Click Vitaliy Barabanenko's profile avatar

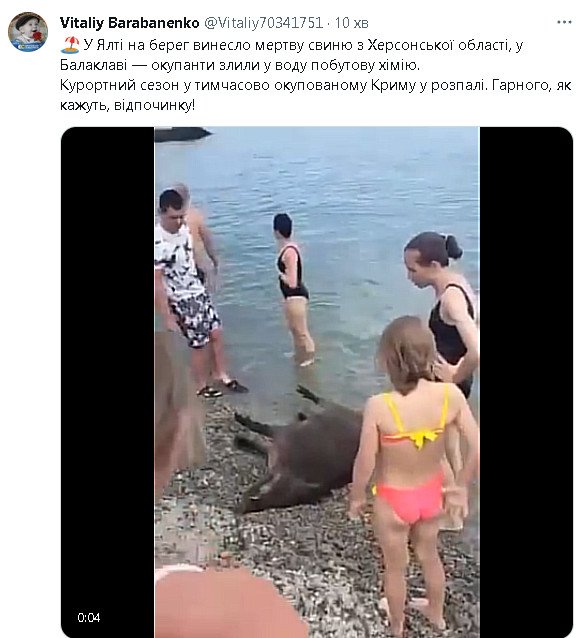[28, 32]
